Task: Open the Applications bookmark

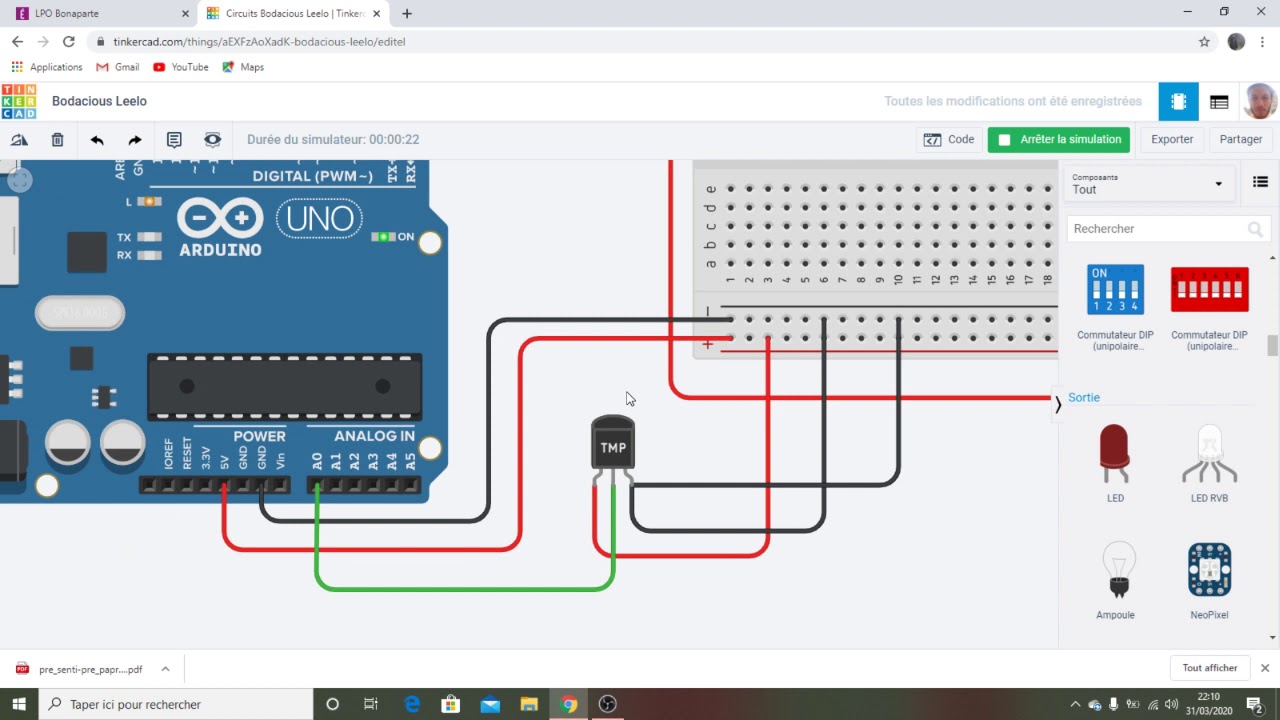Action: (x=47, y=67)
